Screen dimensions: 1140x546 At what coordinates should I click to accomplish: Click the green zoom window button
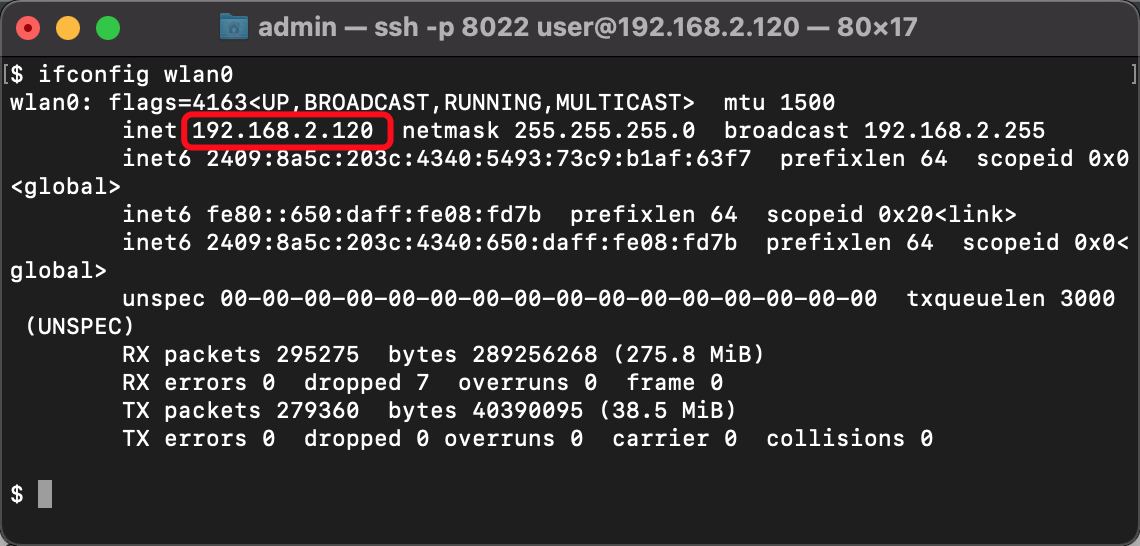(x=108, y=28)
